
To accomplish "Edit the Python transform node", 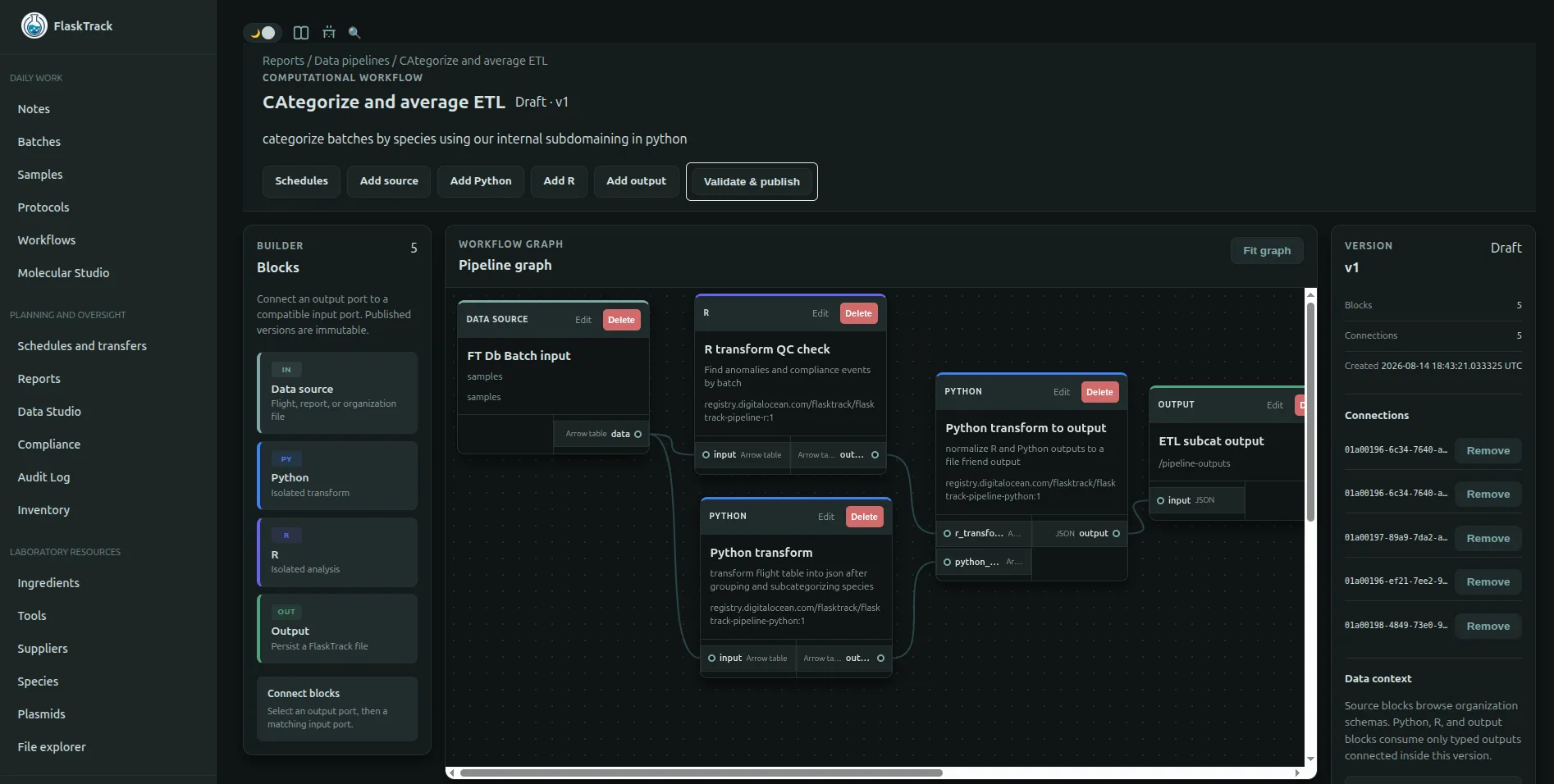I will click(x=825, y=517).
